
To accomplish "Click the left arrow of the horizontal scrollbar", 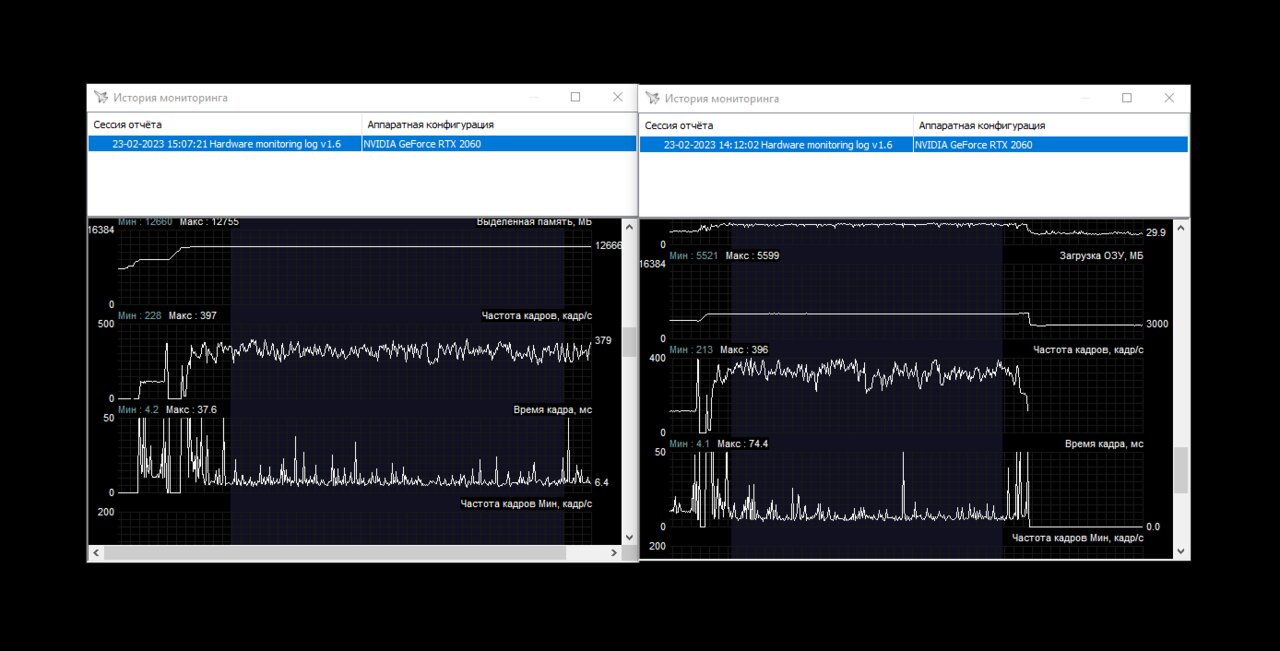I will 96,553.
